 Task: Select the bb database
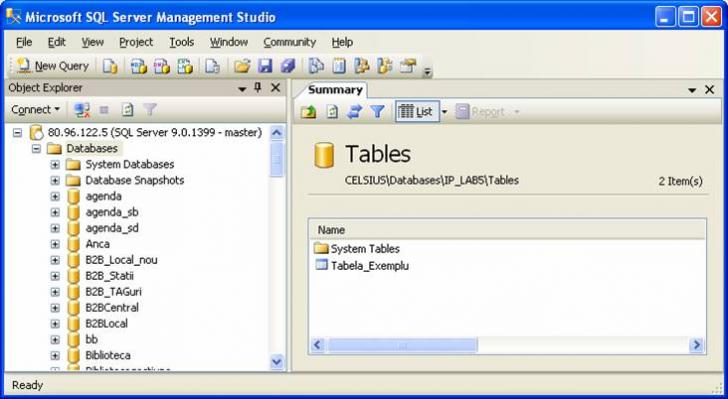click(x=91, y=340)
